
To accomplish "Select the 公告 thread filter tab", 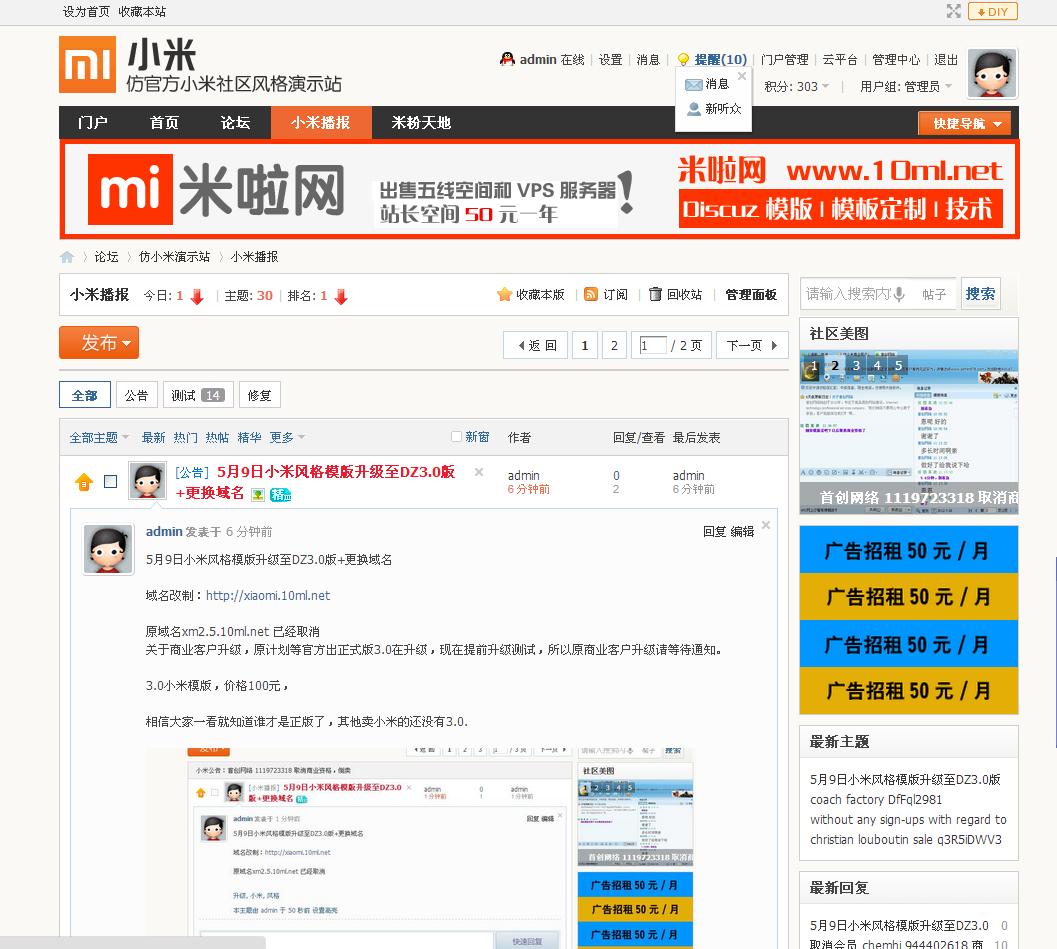I will click(x=136, y=395).
